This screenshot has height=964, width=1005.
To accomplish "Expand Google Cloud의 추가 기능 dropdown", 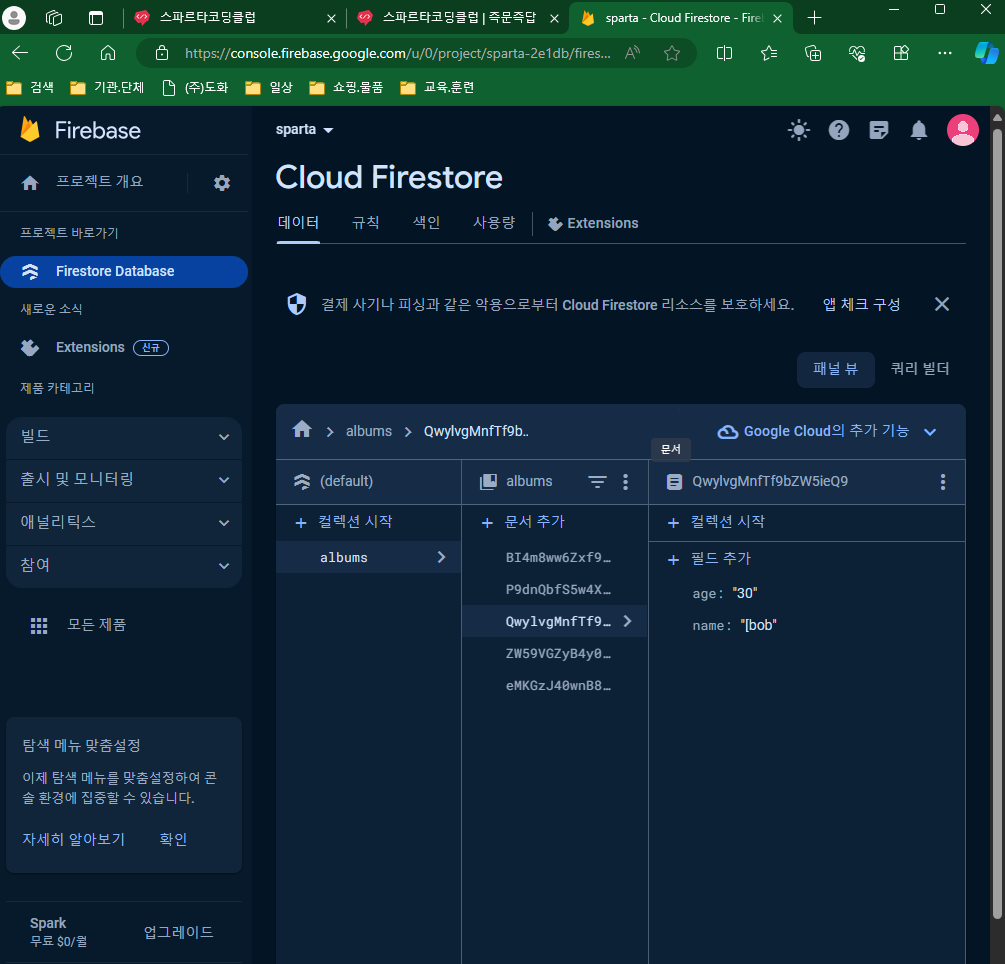I will 827,431.
